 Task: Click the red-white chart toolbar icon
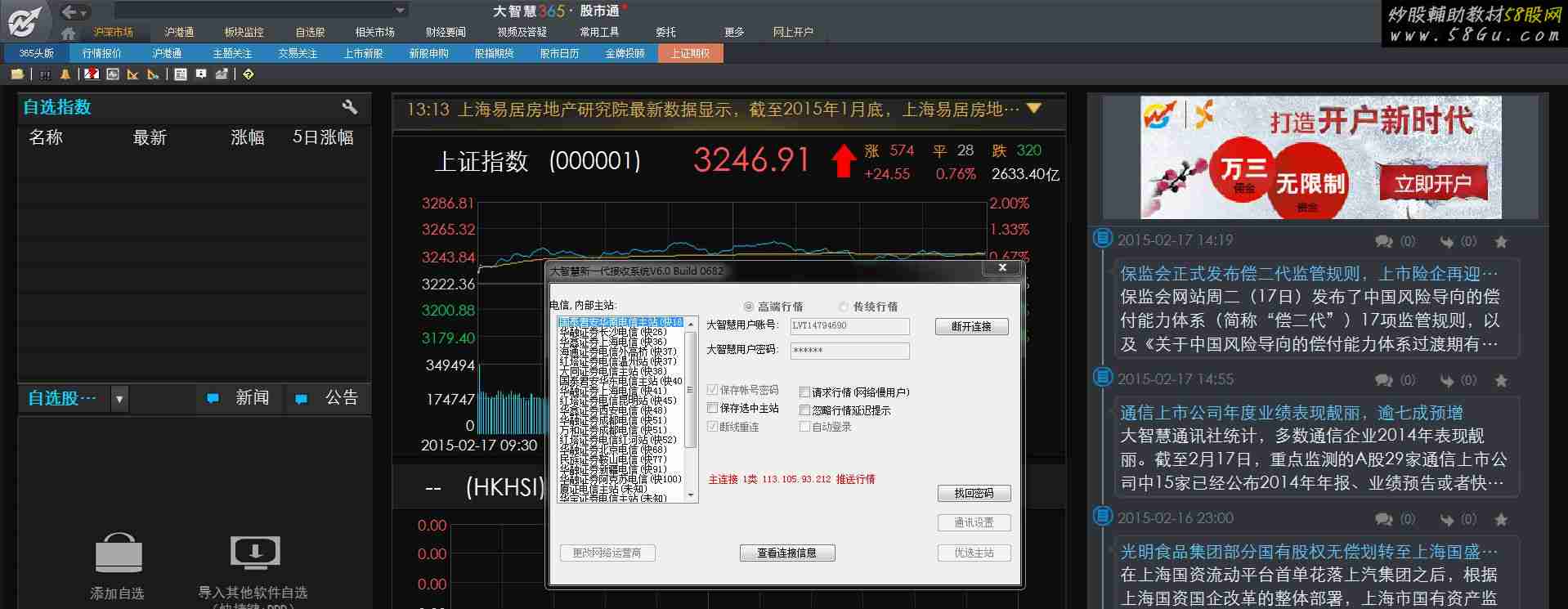92,74
